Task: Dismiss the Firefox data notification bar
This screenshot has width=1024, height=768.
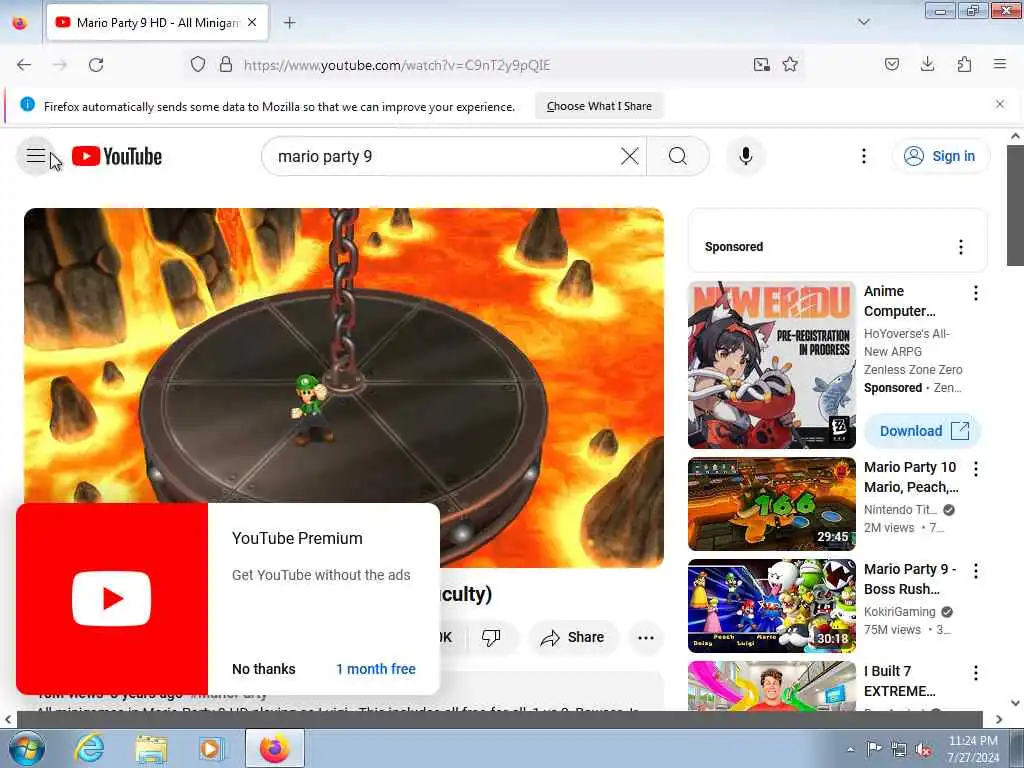Action: [x=1000, y=104]
